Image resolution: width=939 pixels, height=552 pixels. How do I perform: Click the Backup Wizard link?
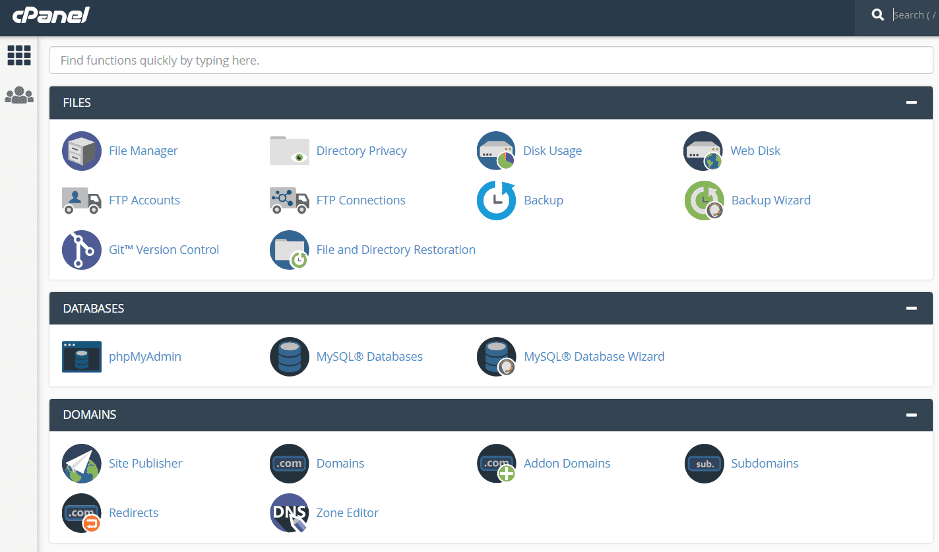(x=770, y=200)
